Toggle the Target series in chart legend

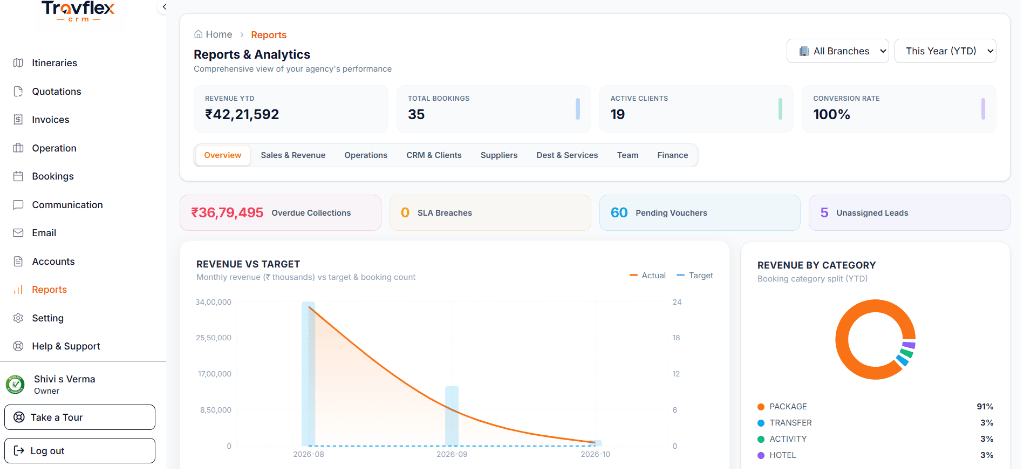695,276
